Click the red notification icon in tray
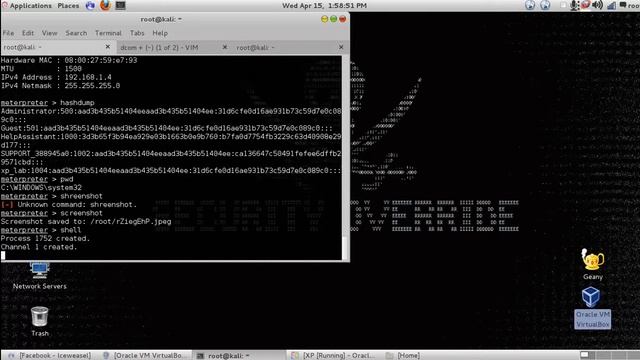 coord(585,5)
